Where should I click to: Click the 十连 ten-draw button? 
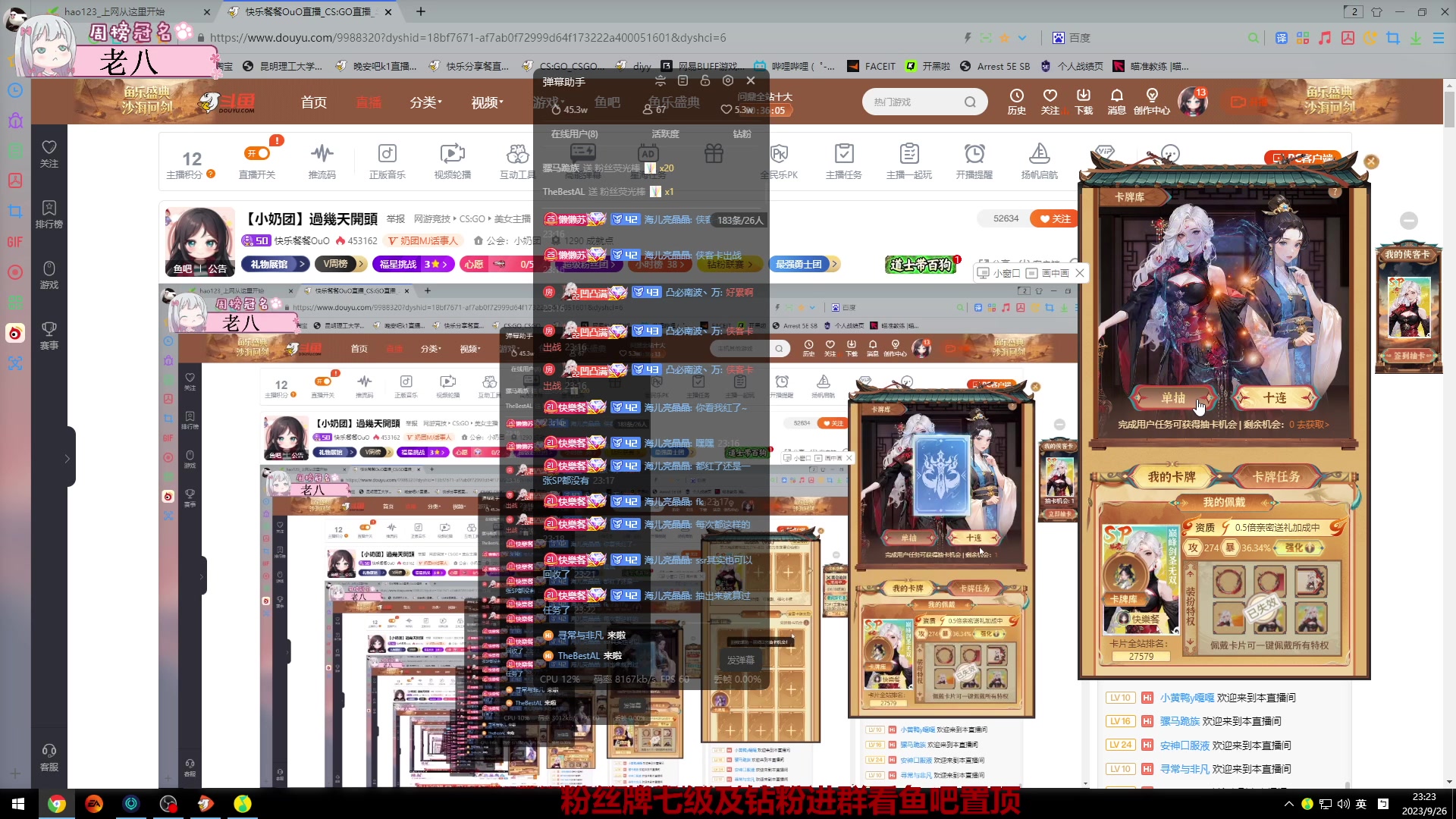(x=1275, y=397)
